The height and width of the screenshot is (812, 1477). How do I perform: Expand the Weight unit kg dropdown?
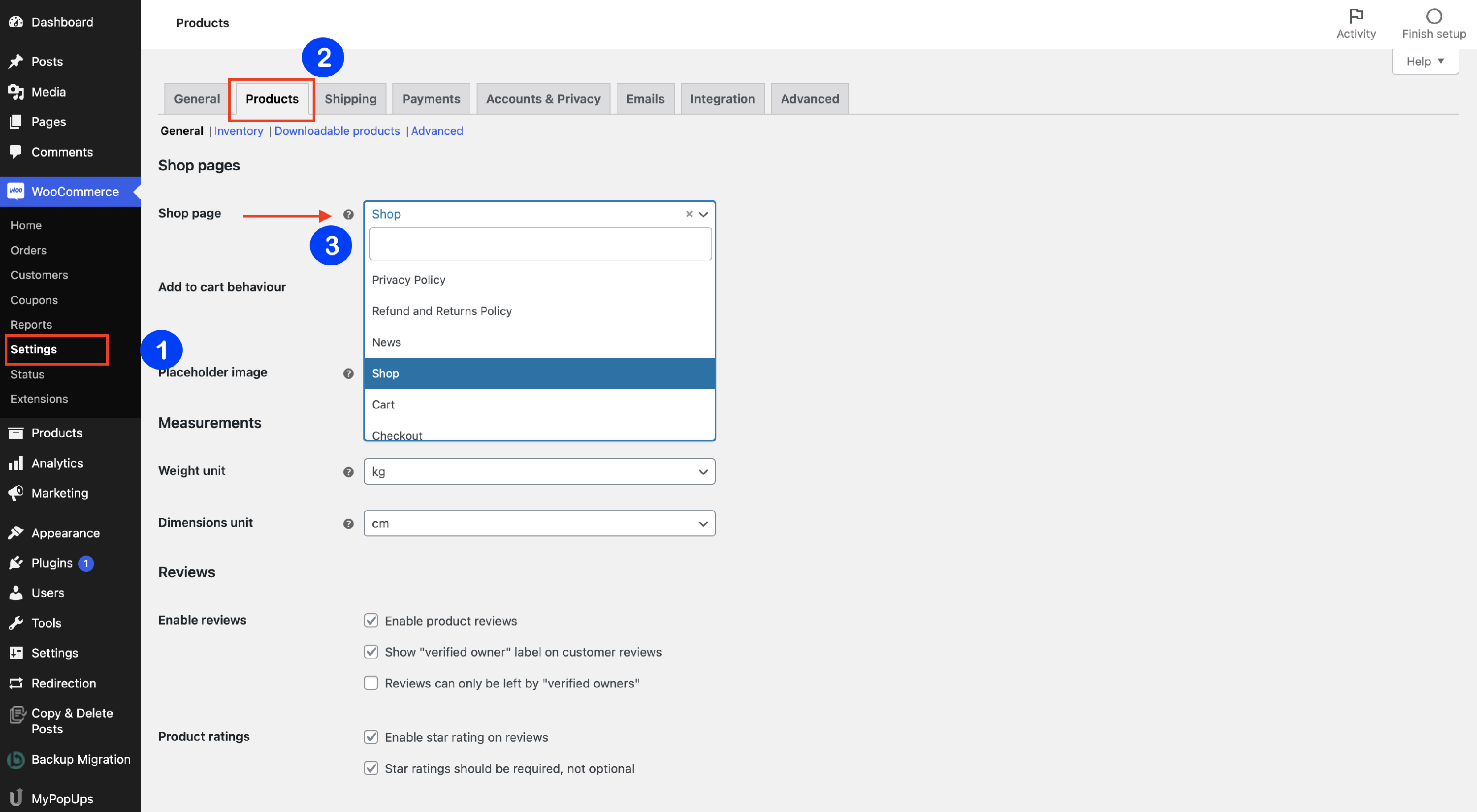click(539, 471)
